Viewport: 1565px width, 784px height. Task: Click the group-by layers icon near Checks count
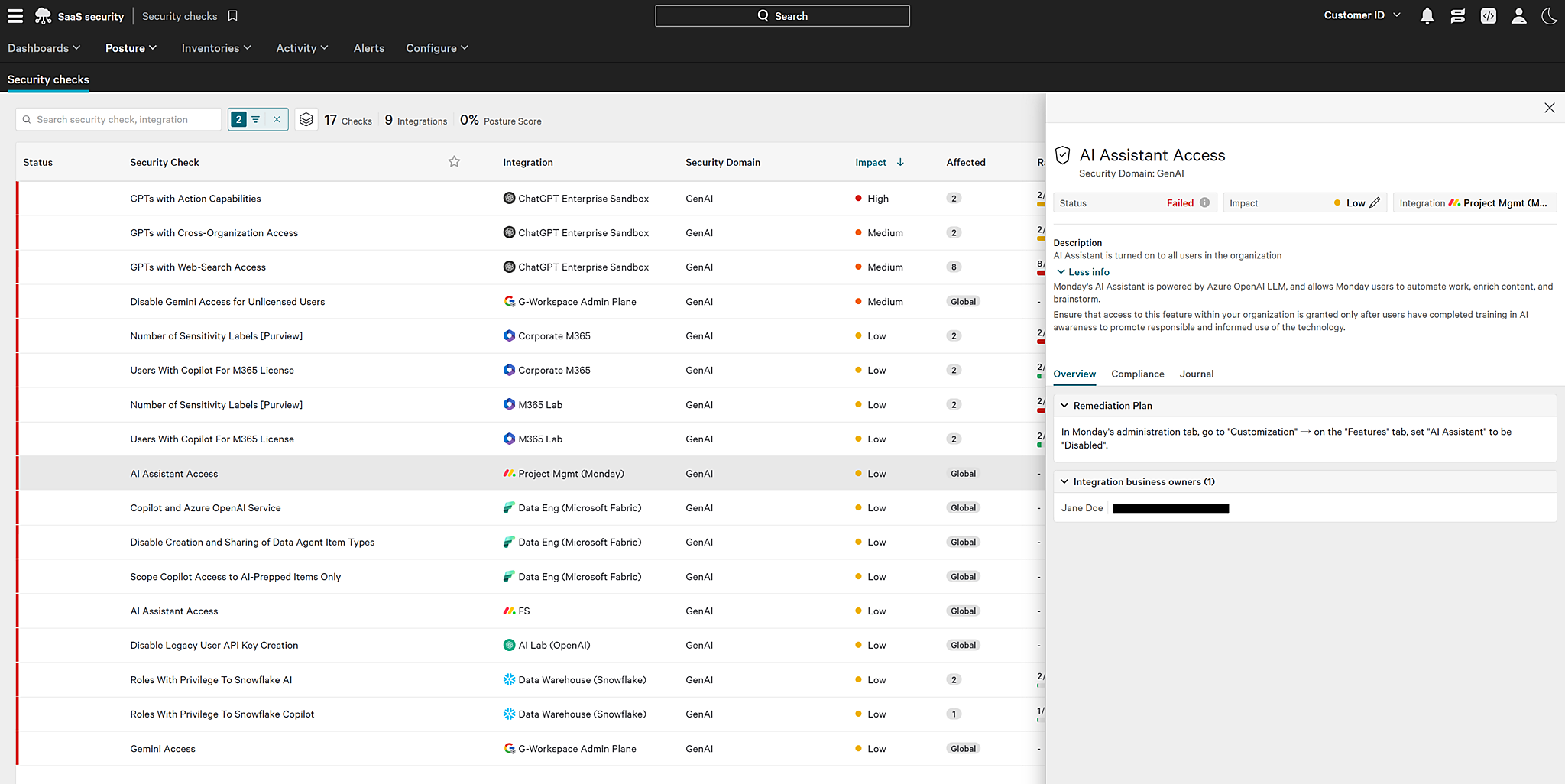(306, 119)
